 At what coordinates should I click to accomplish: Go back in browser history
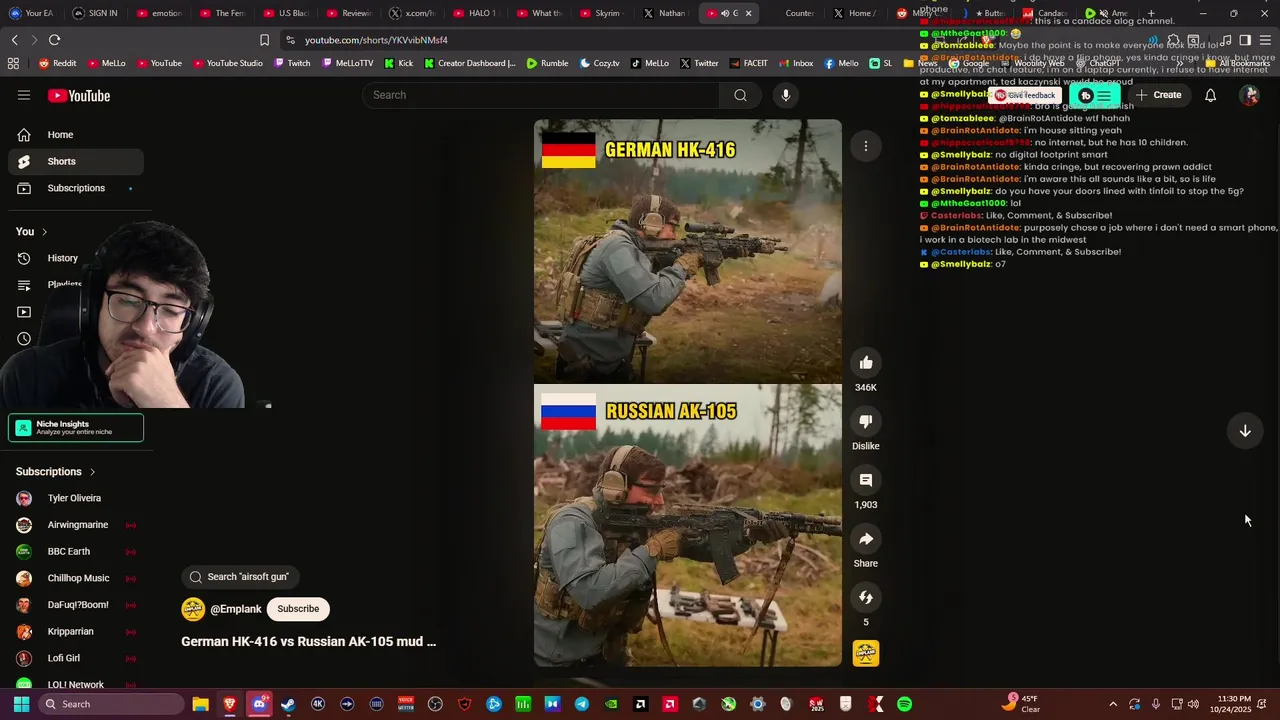click(x=14, y=40)
